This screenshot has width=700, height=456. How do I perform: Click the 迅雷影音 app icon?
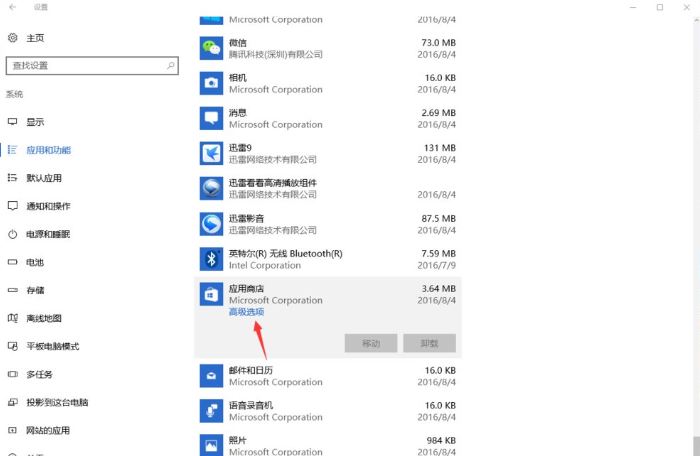(x=211, y=223)
